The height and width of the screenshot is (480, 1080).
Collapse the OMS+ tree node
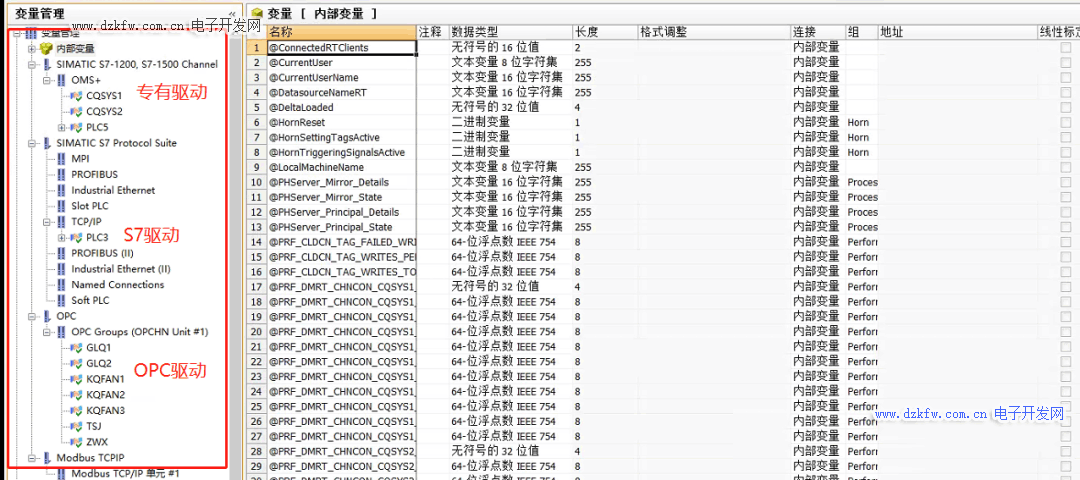[x=47, y=80]
